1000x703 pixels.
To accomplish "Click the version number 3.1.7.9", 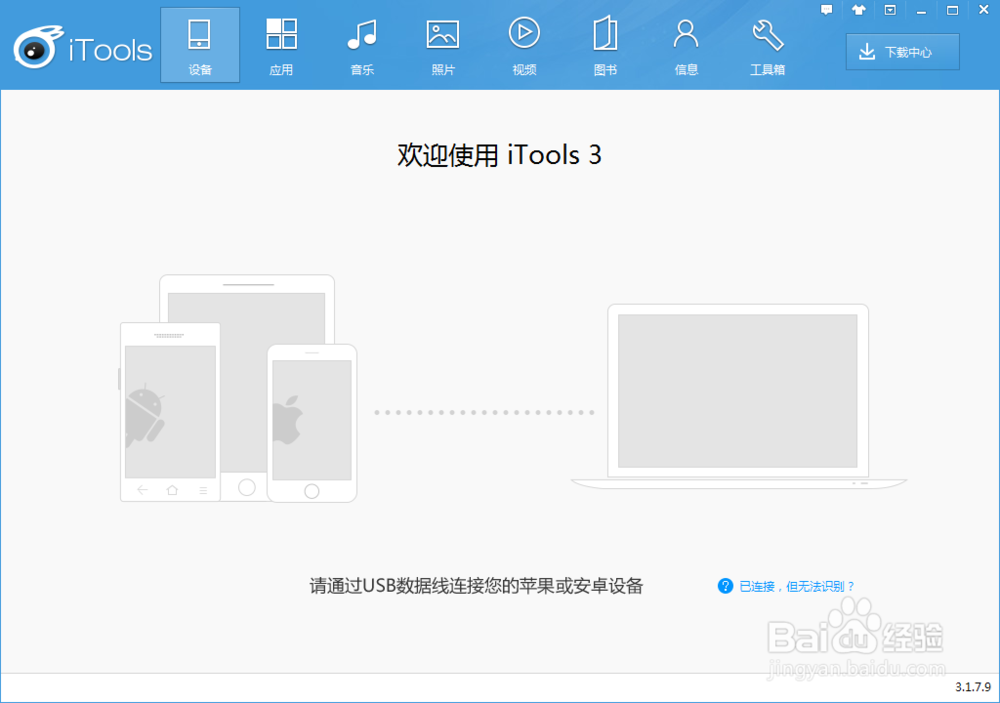I will coord(973,687).
